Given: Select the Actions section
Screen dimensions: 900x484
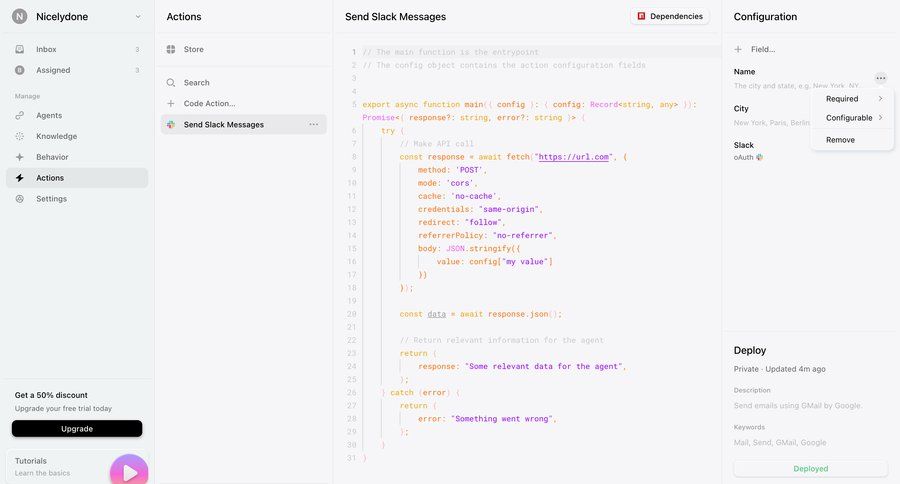Looking at the screenshot, I should 77,178.
